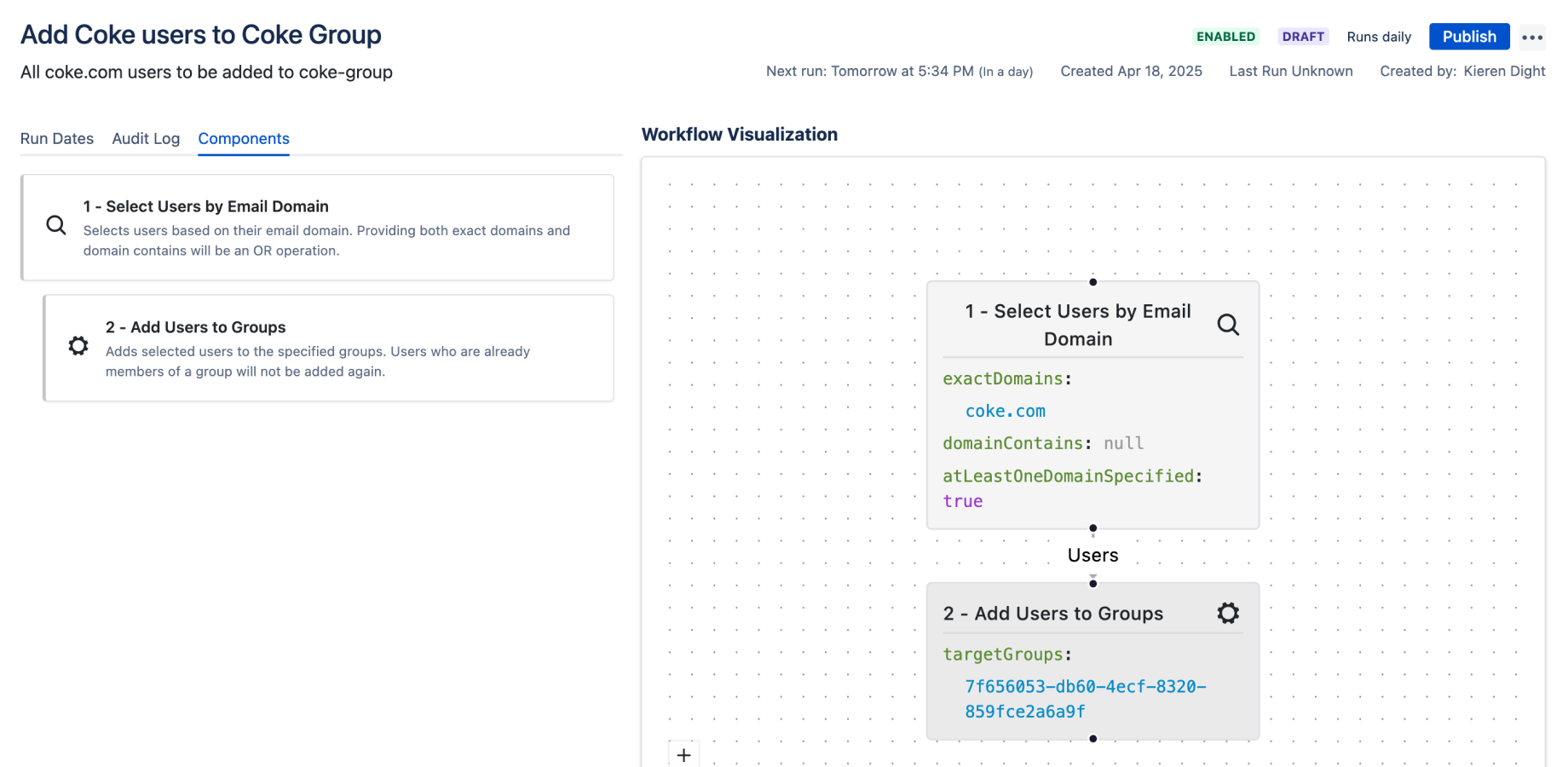
Task: Click the Publish button
Action: (x=1469, y=37)
